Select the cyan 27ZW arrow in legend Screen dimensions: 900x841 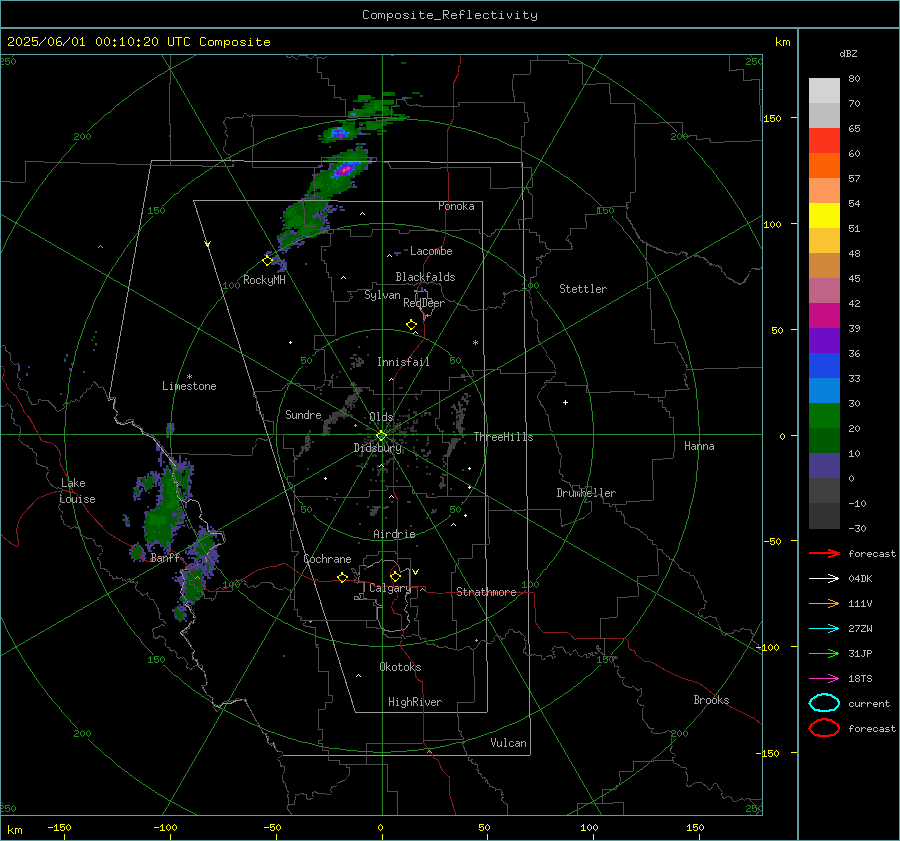pyautogui.click(x=824, y=629)
